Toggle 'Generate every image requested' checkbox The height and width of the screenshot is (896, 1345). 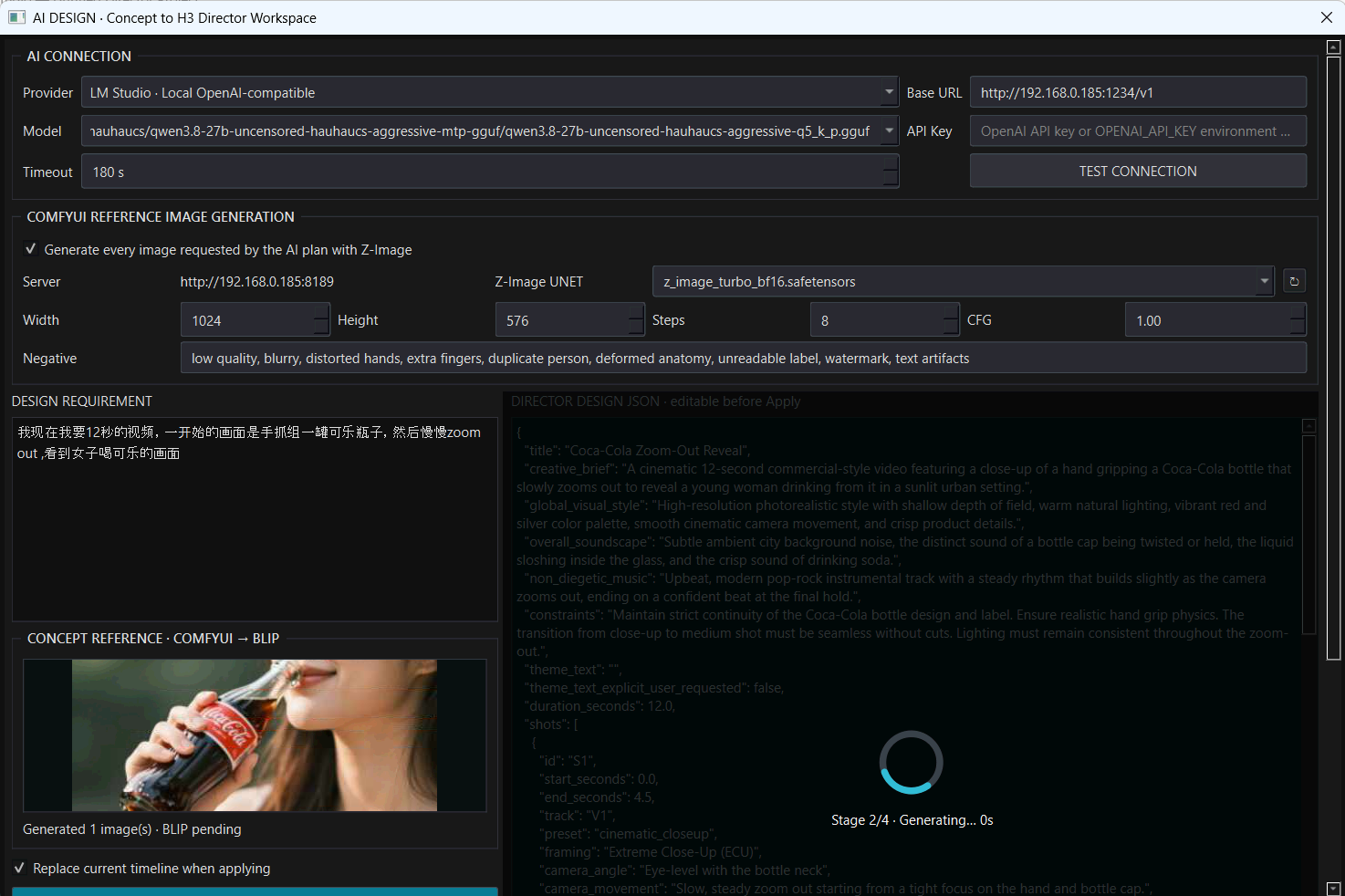point(31,249)
